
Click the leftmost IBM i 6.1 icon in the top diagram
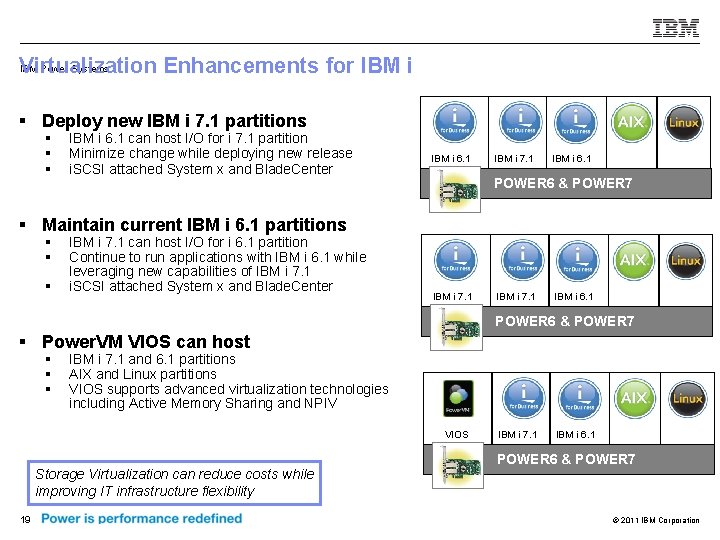tap(455, 123)
